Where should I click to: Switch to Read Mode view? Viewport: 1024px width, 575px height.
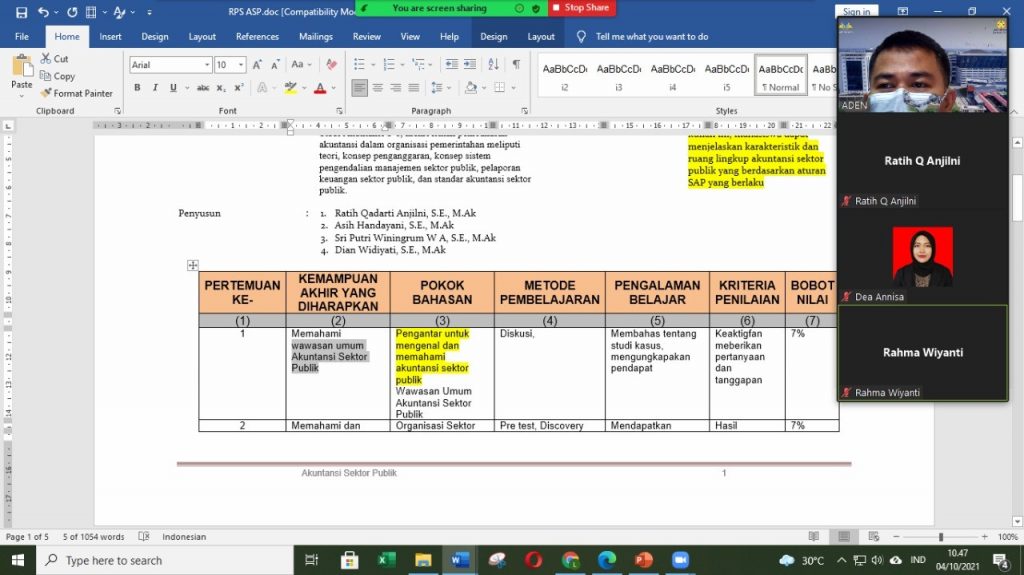814,536
